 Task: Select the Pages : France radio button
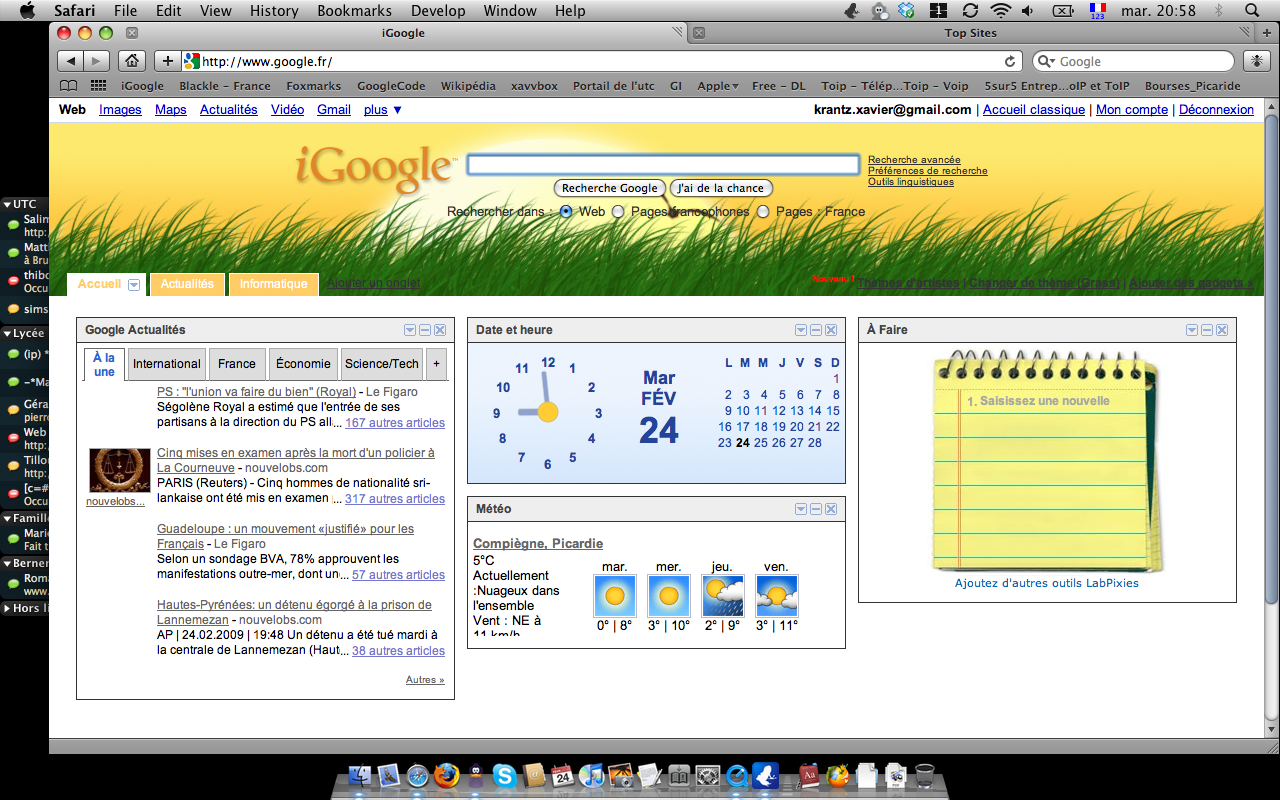763,212
